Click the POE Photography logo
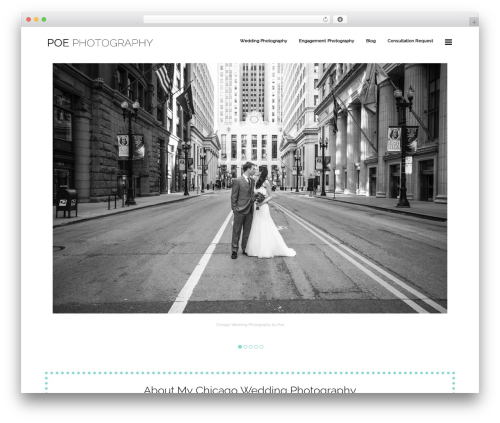500x423 pixels. pyautogui.click(x=100, y=43)
